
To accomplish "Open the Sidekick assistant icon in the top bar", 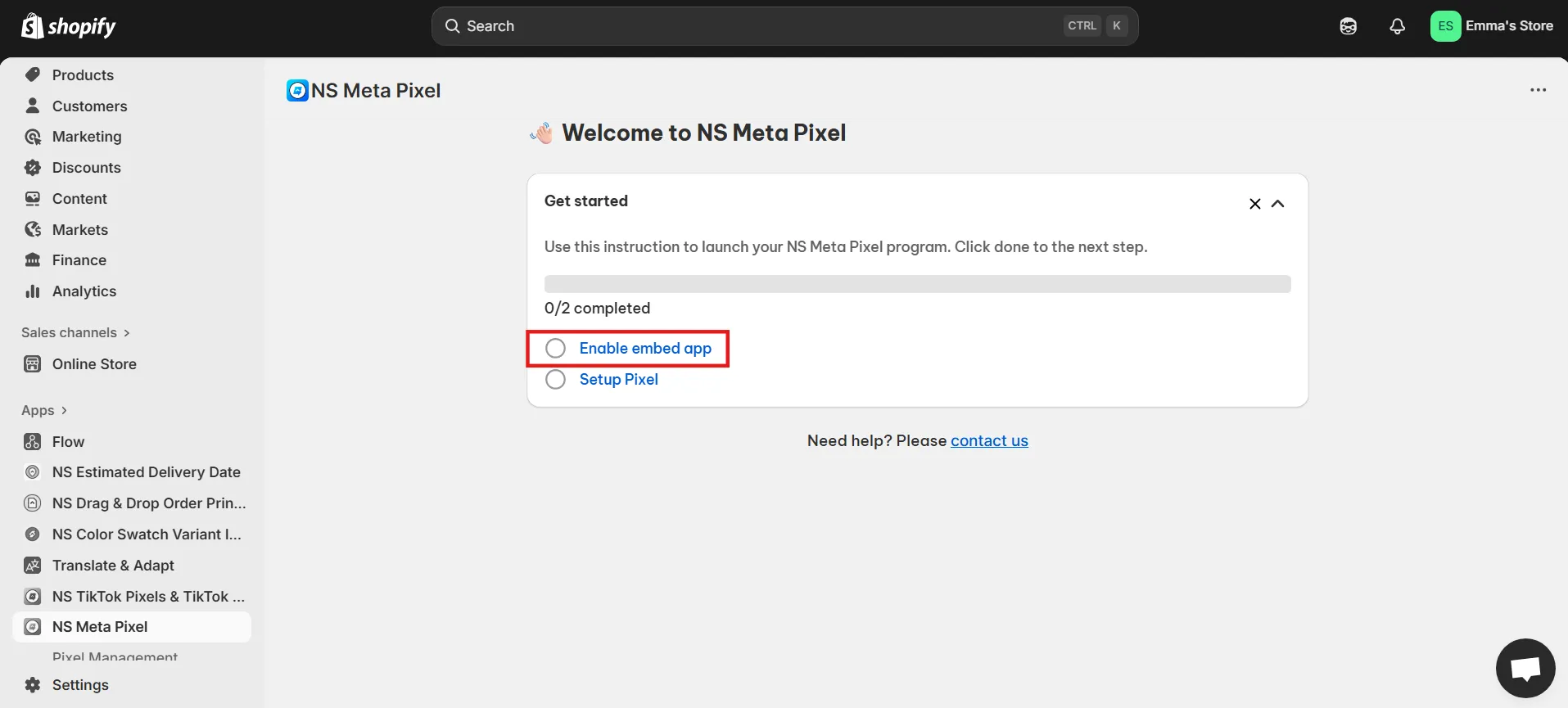I will coord(1348,26).
